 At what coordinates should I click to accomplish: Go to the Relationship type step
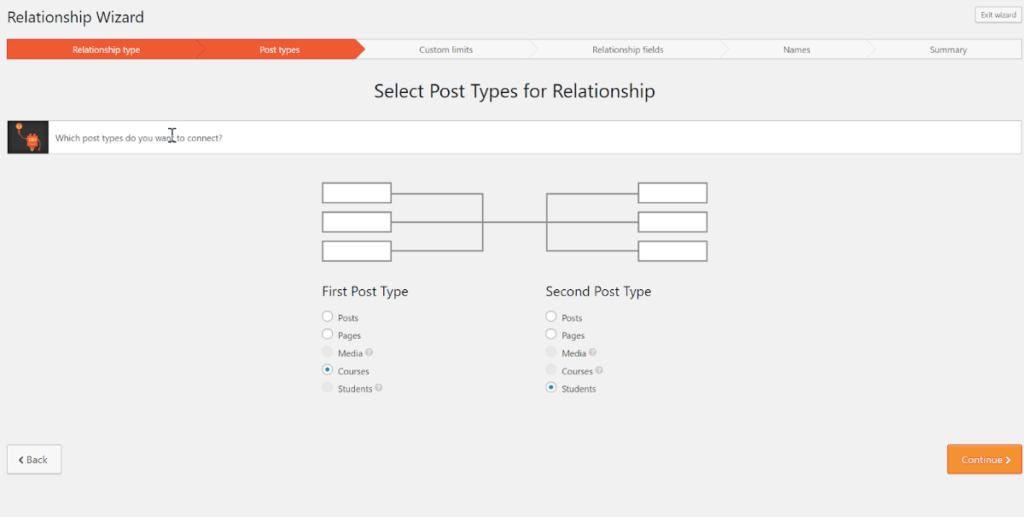click(x=106, y=50)
